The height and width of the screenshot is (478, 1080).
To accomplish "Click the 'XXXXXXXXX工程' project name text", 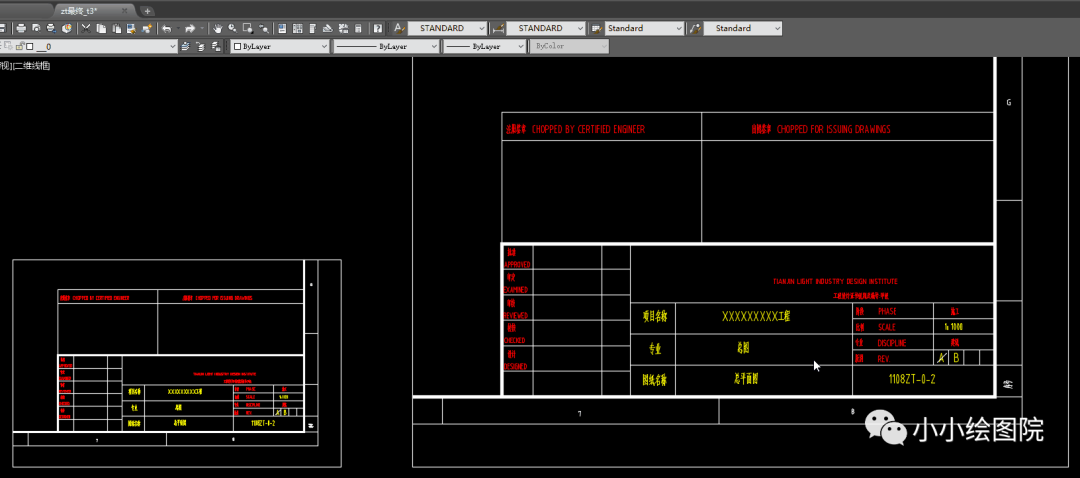I will coord(756,316).
